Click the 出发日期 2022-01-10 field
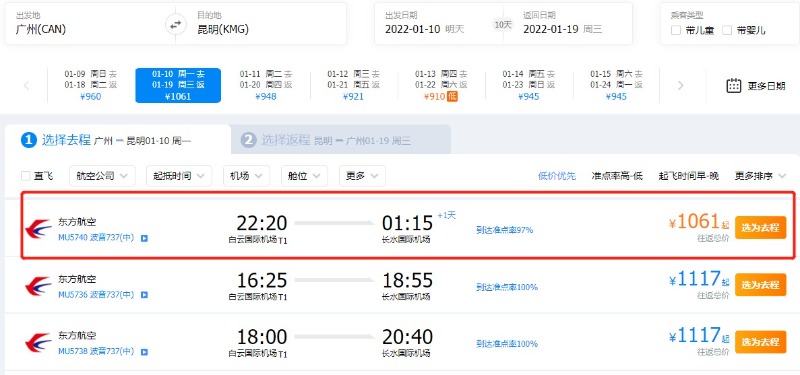 pyautogui.click(x=439, y=23)
